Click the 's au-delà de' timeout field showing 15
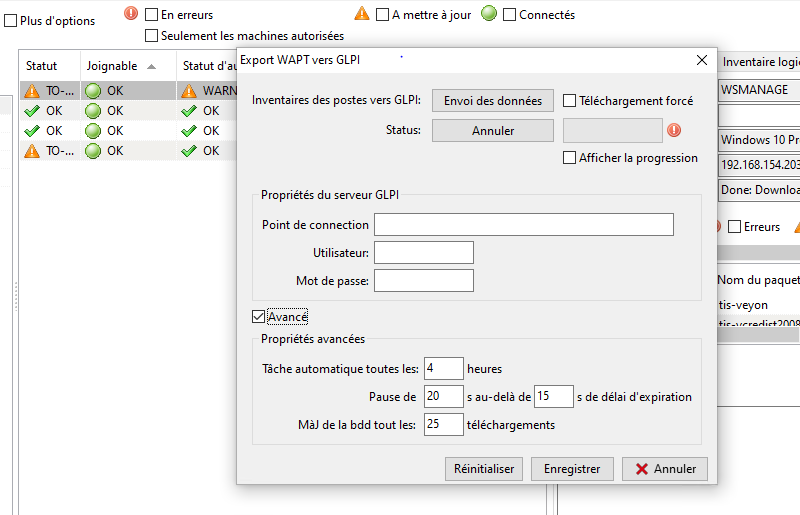This screenshot has width=800, height=515. coord(554,397)
